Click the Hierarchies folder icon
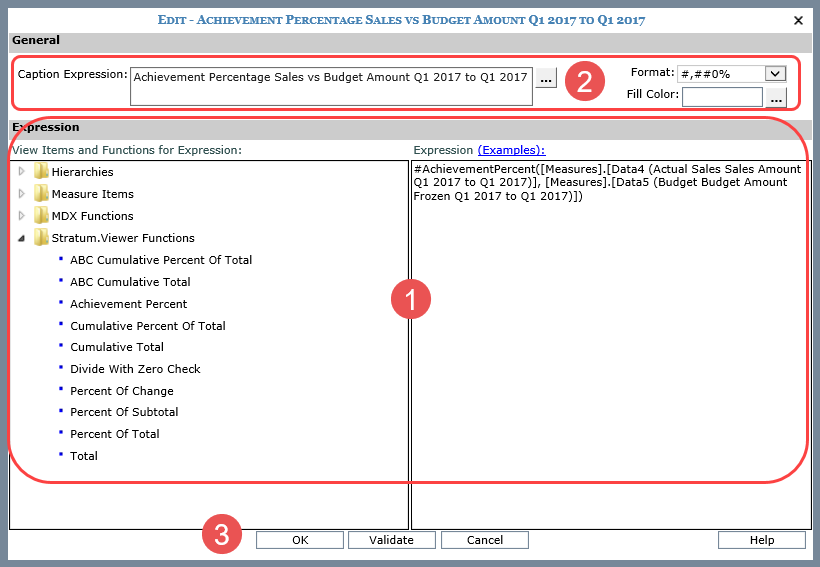The width and height of the screenshot is (820, 567). coord(41,172)
